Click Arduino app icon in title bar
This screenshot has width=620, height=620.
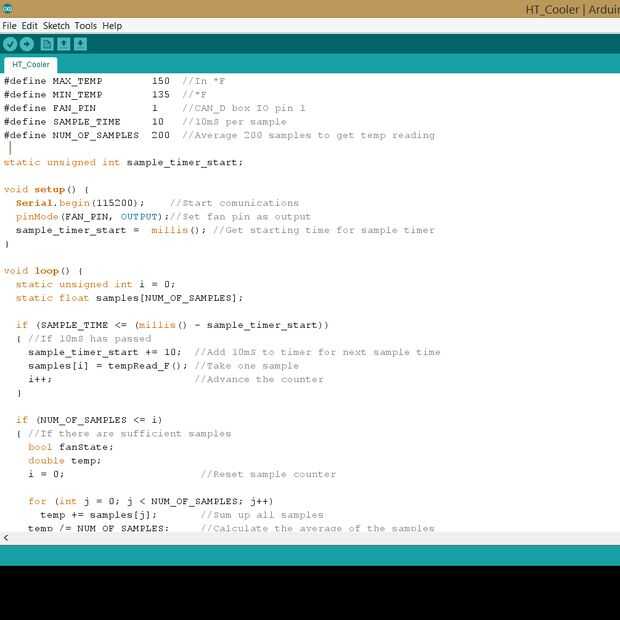[x=7, y=9]
